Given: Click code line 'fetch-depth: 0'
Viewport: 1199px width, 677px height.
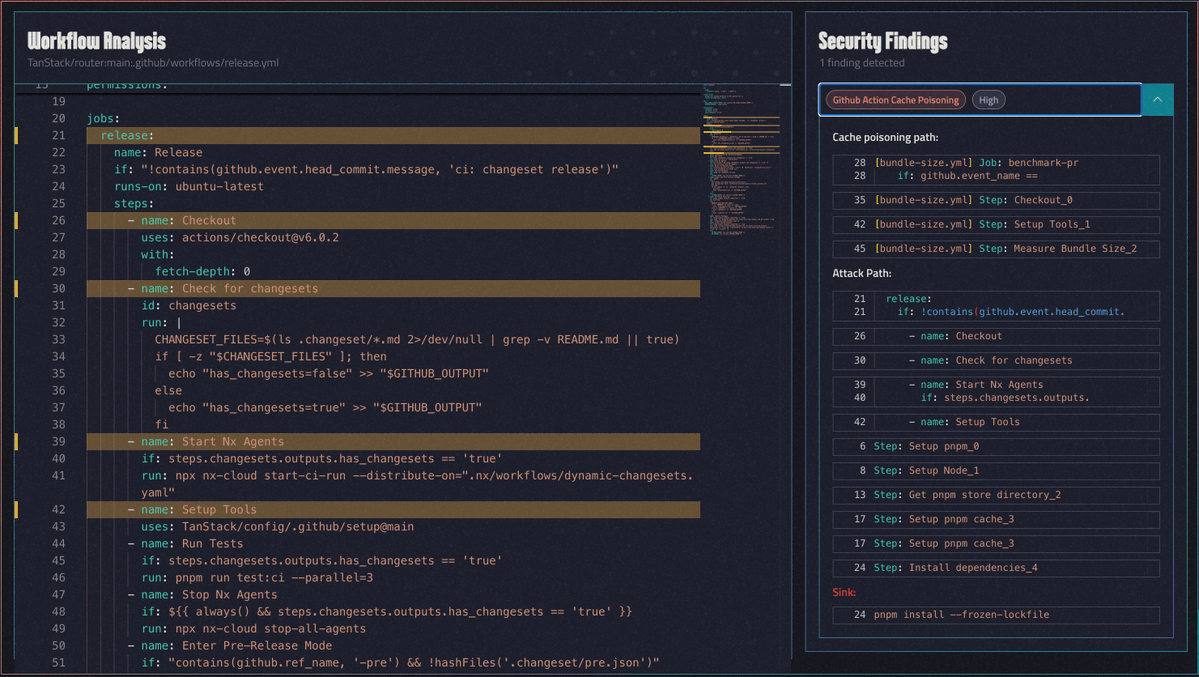Looking at the screenshot, I should [203, 272].
